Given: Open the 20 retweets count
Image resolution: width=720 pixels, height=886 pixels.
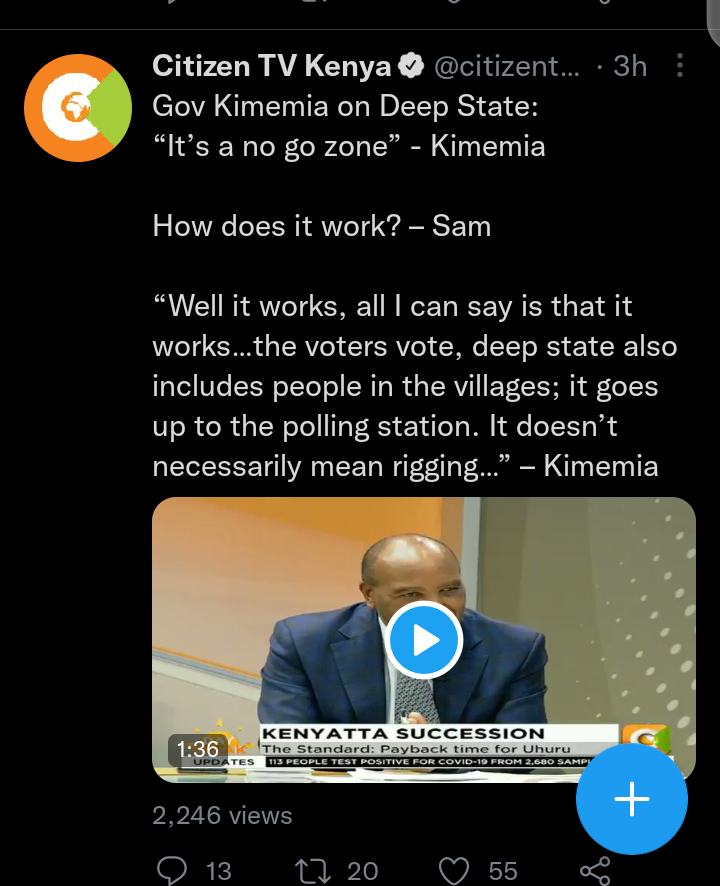Looking at the screenshot, I should point(362,871).
